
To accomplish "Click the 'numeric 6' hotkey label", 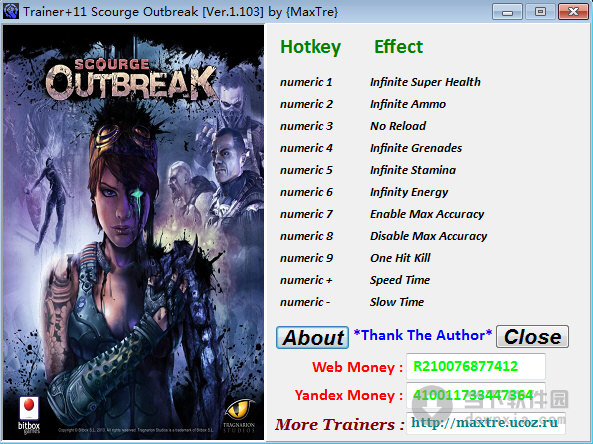I will pos(306,192).
